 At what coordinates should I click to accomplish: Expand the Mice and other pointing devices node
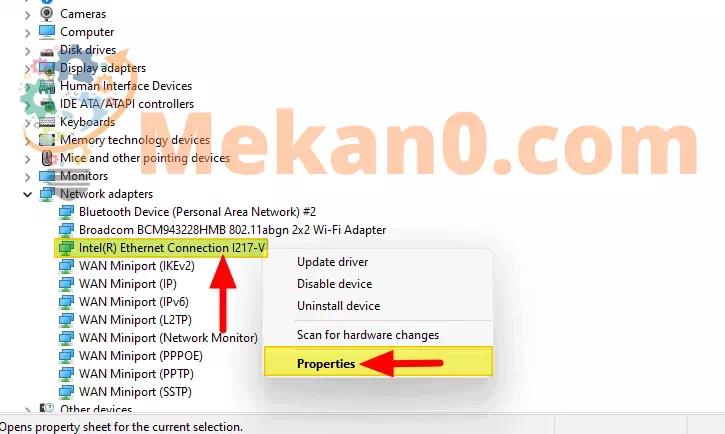[28, 159]
